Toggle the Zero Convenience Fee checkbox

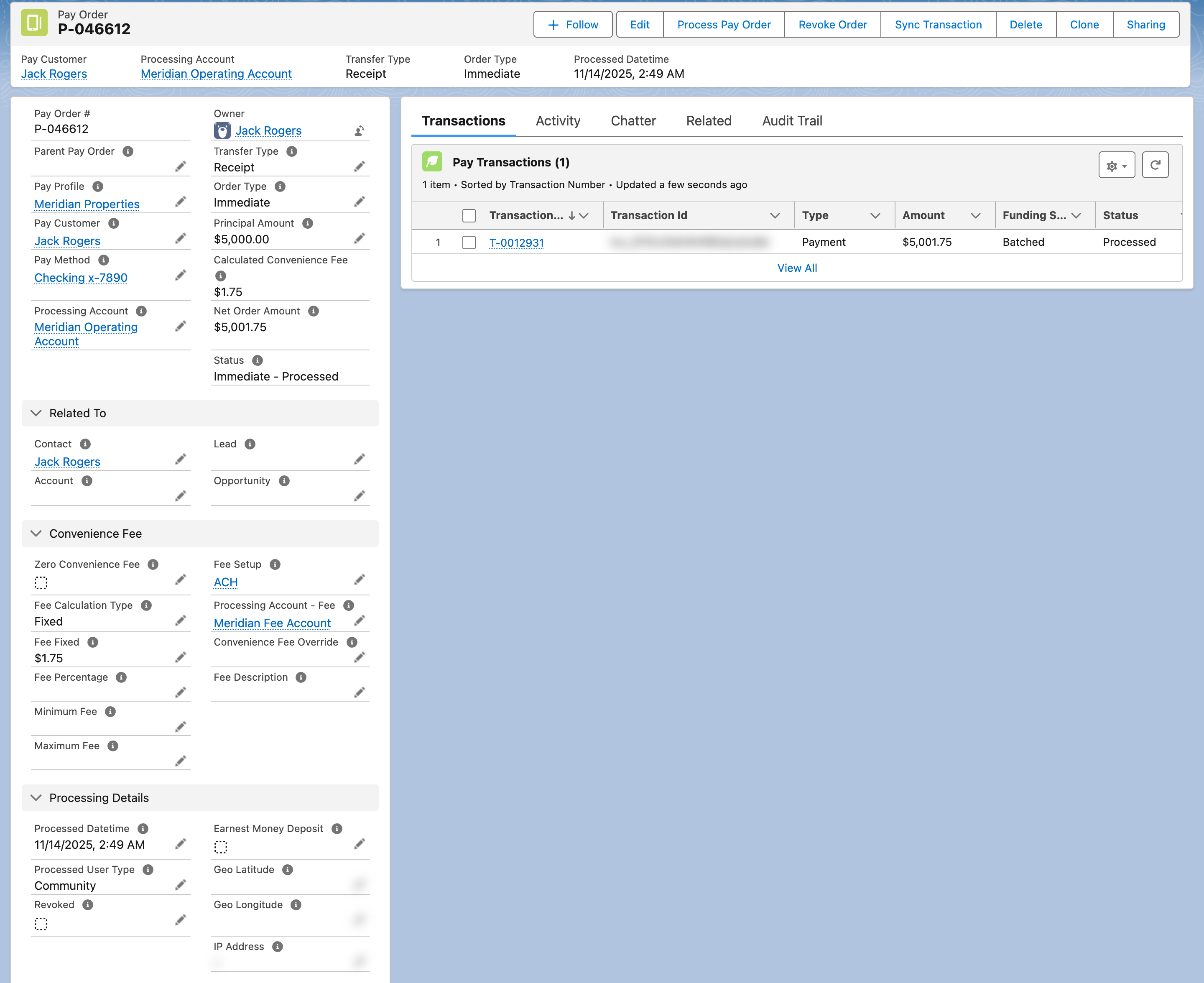pos(41,583)
